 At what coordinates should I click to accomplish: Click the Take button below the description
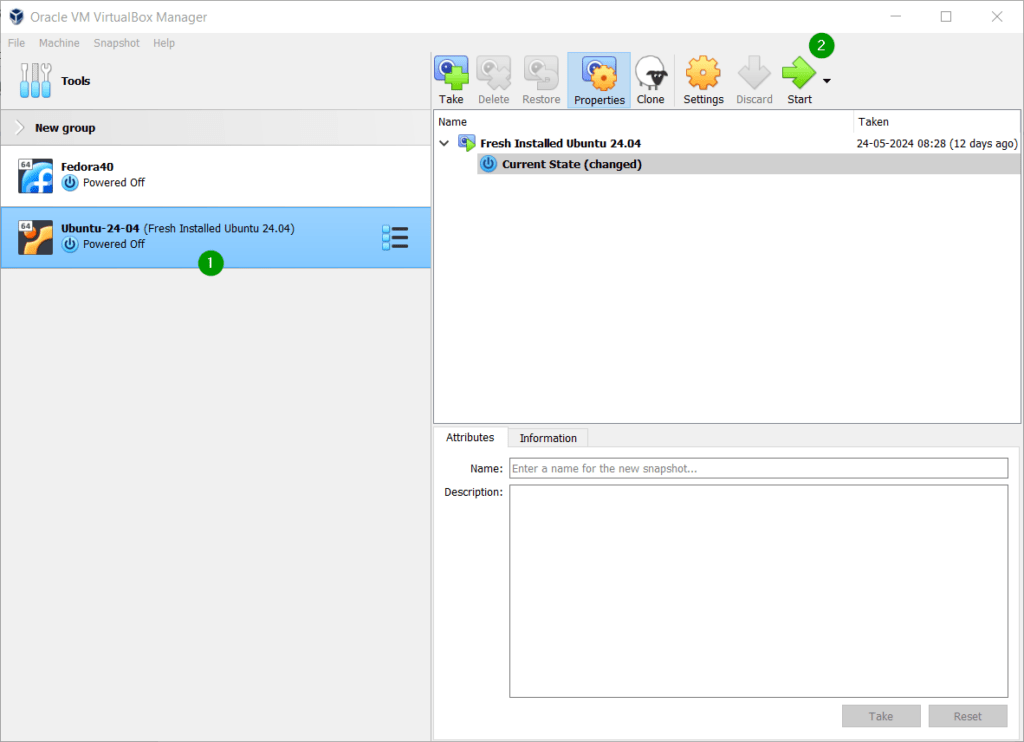coord(881,717)
